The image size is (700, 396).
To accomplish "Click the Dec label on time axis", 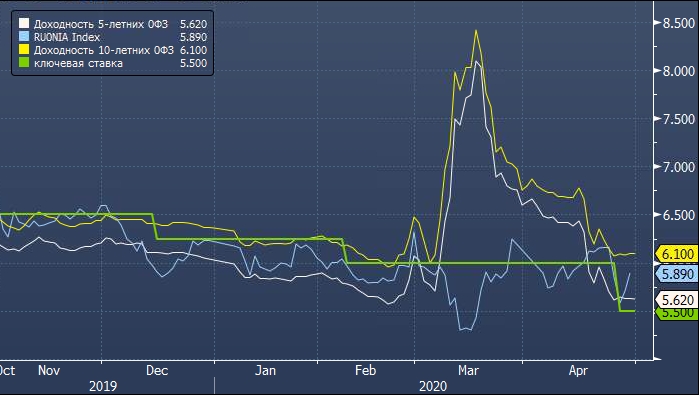I will tap(157, 371).
